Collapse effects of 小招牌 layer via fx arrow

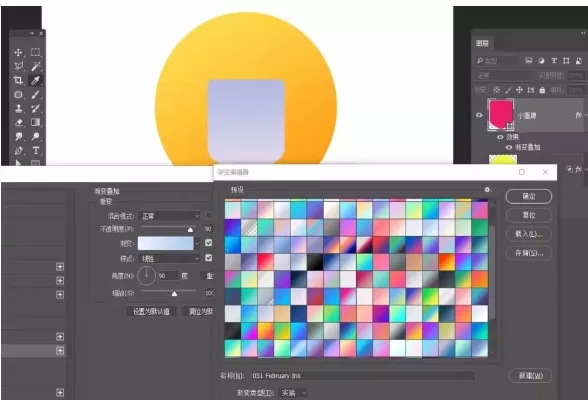point(585,115)
